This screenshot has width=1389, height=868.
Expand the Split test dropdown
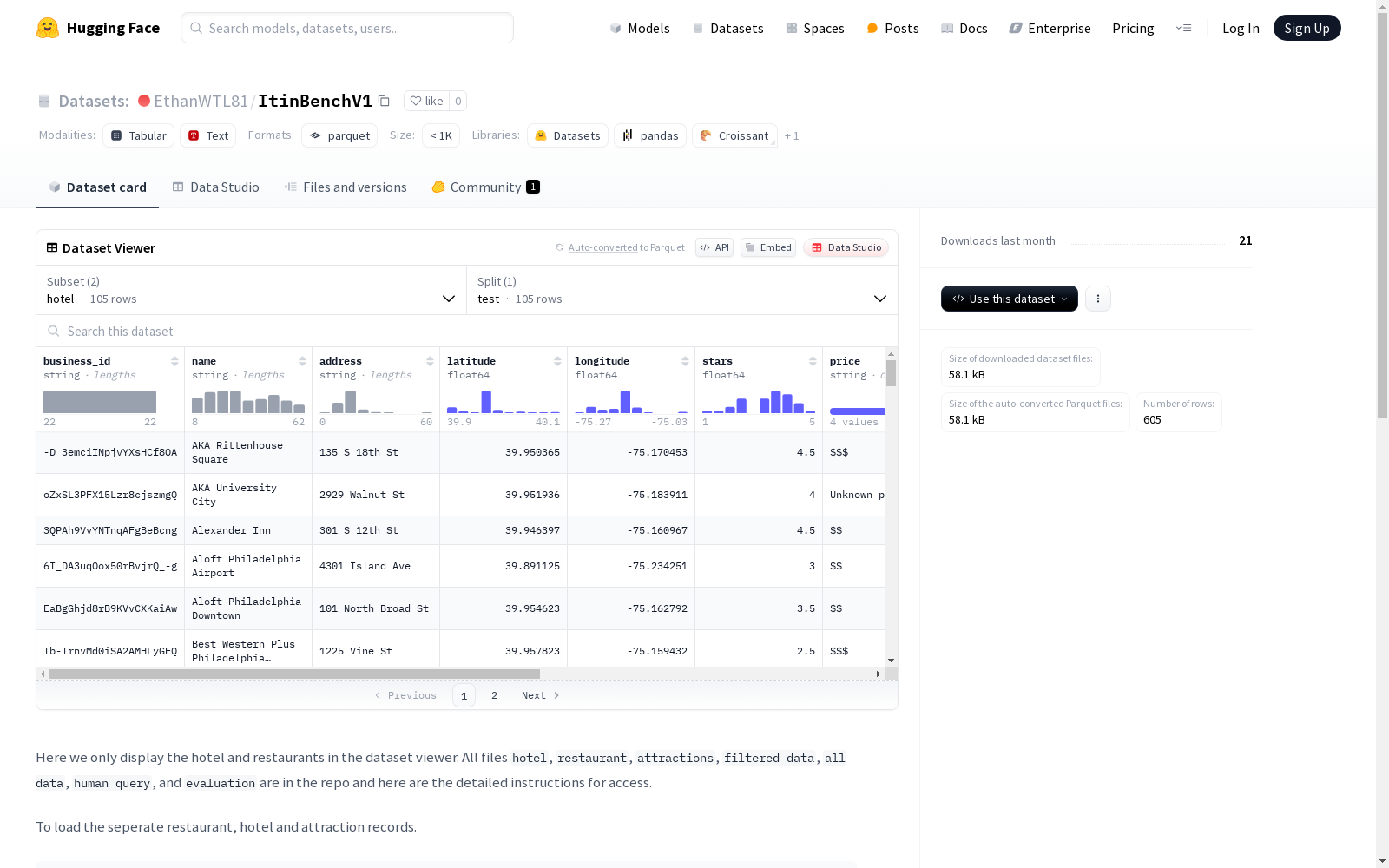click(x=682, y=290)
